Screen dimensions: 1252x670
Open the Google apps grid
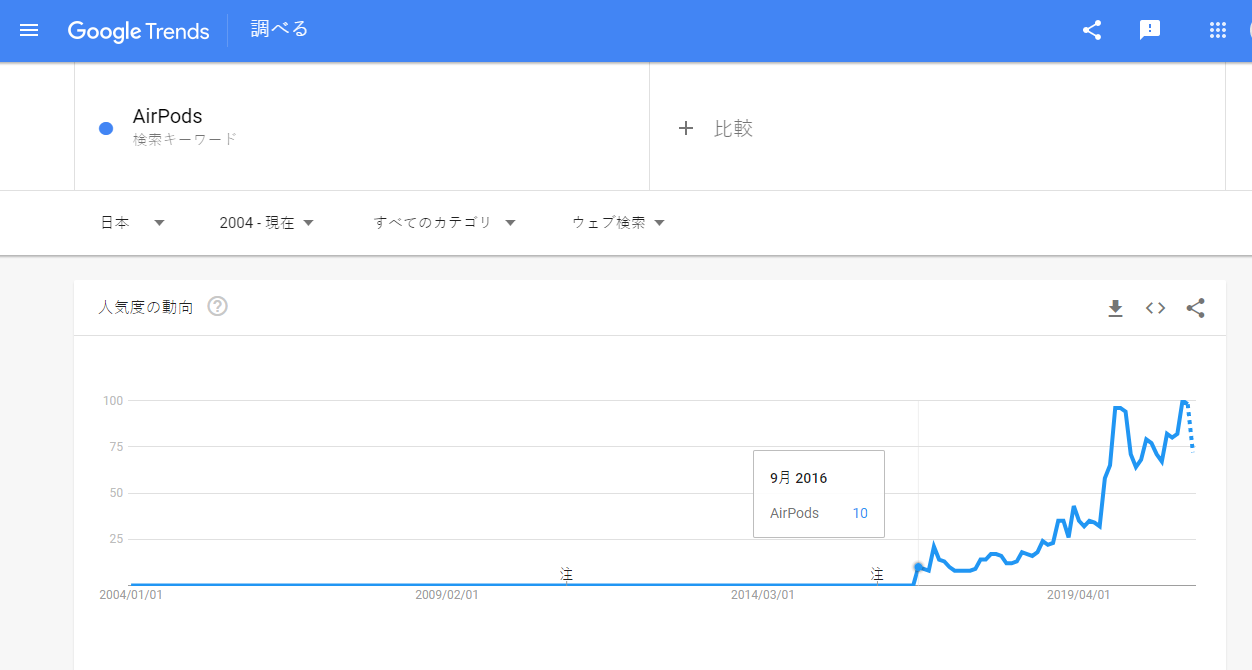point(1217,30)
